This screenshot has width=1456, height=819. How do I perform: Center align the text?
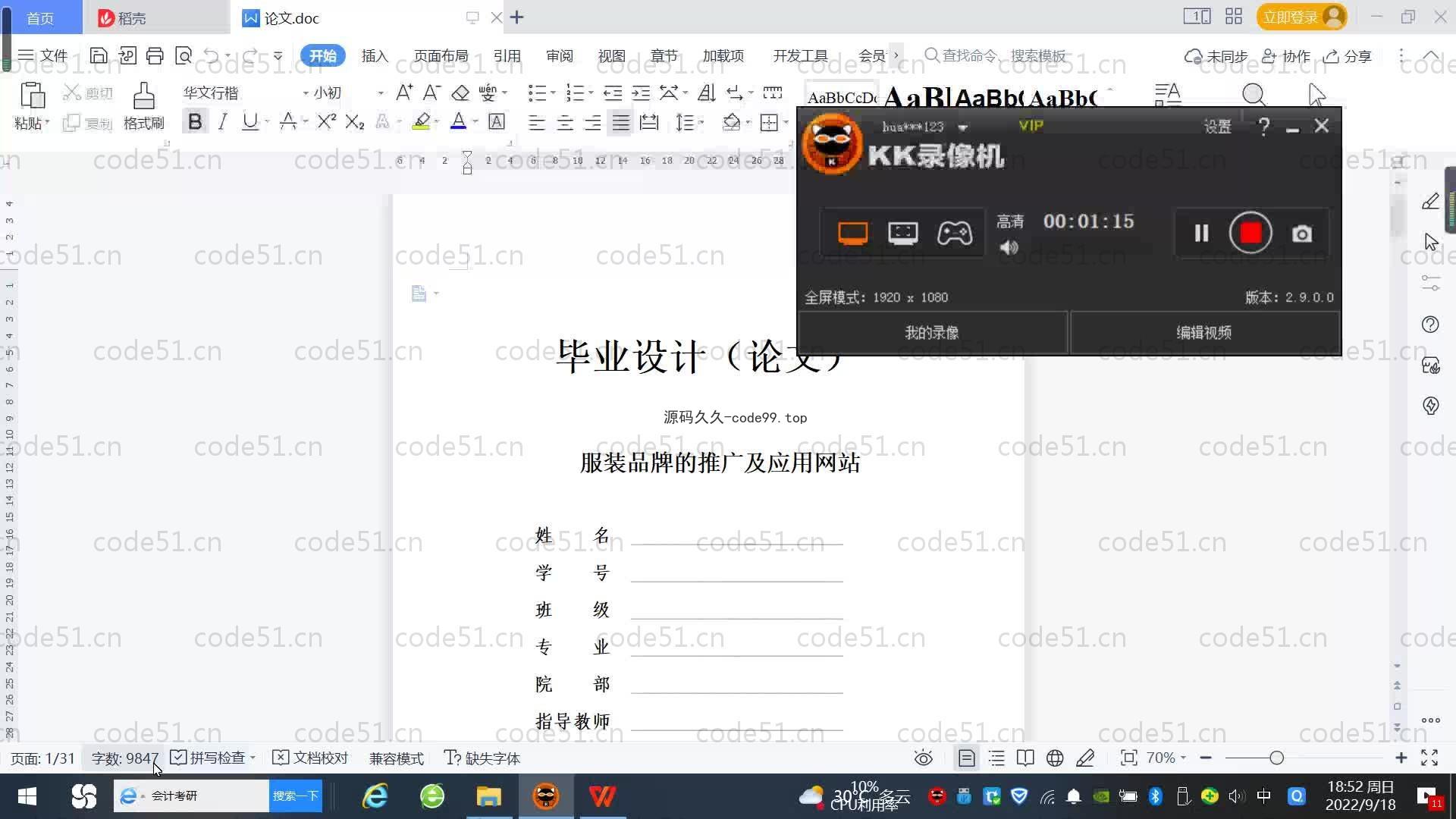click(x=565, y=122)
